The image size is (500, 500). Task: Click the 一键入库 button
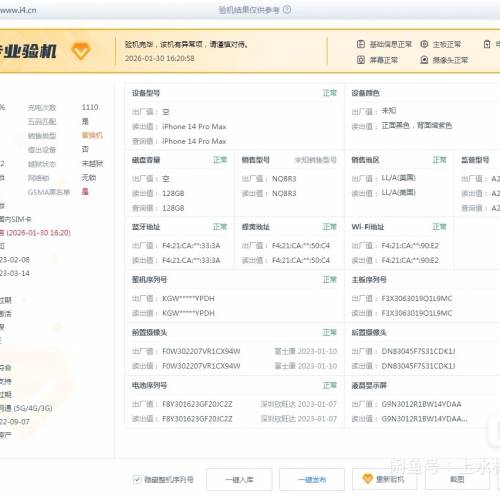[239, 479]
